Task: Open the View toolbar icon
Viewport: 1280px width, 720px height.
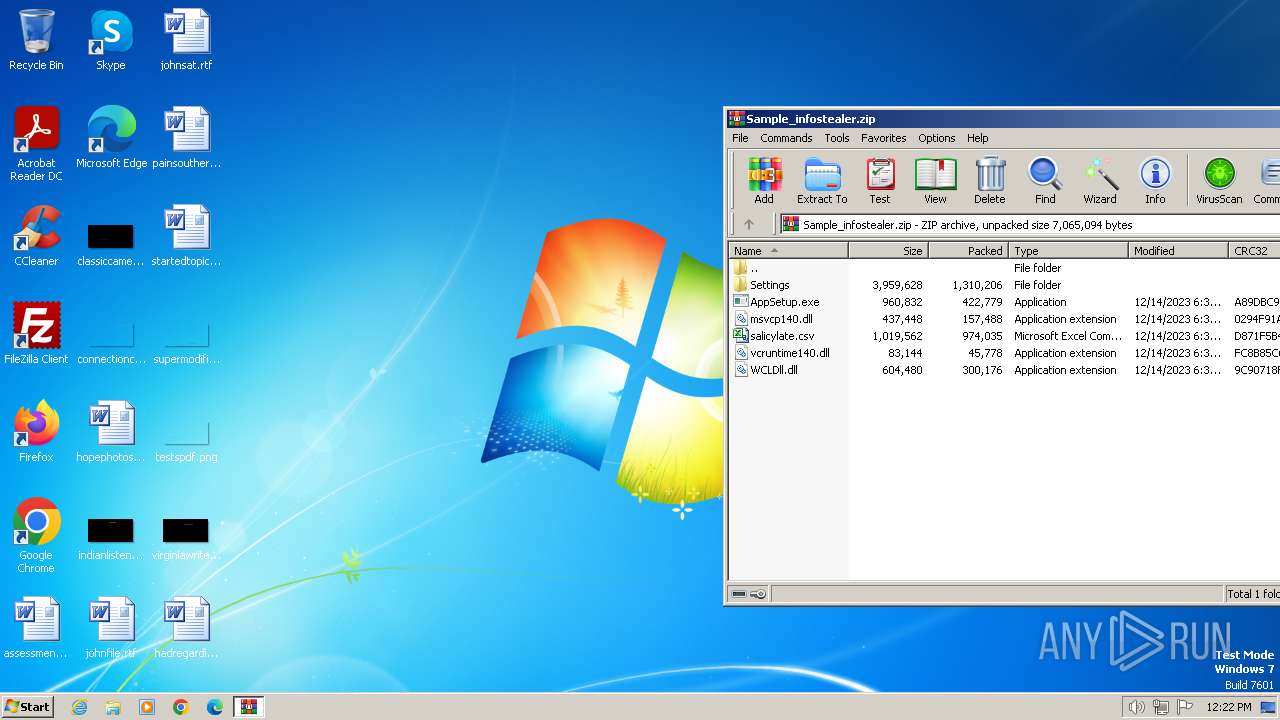Action: 935,181
